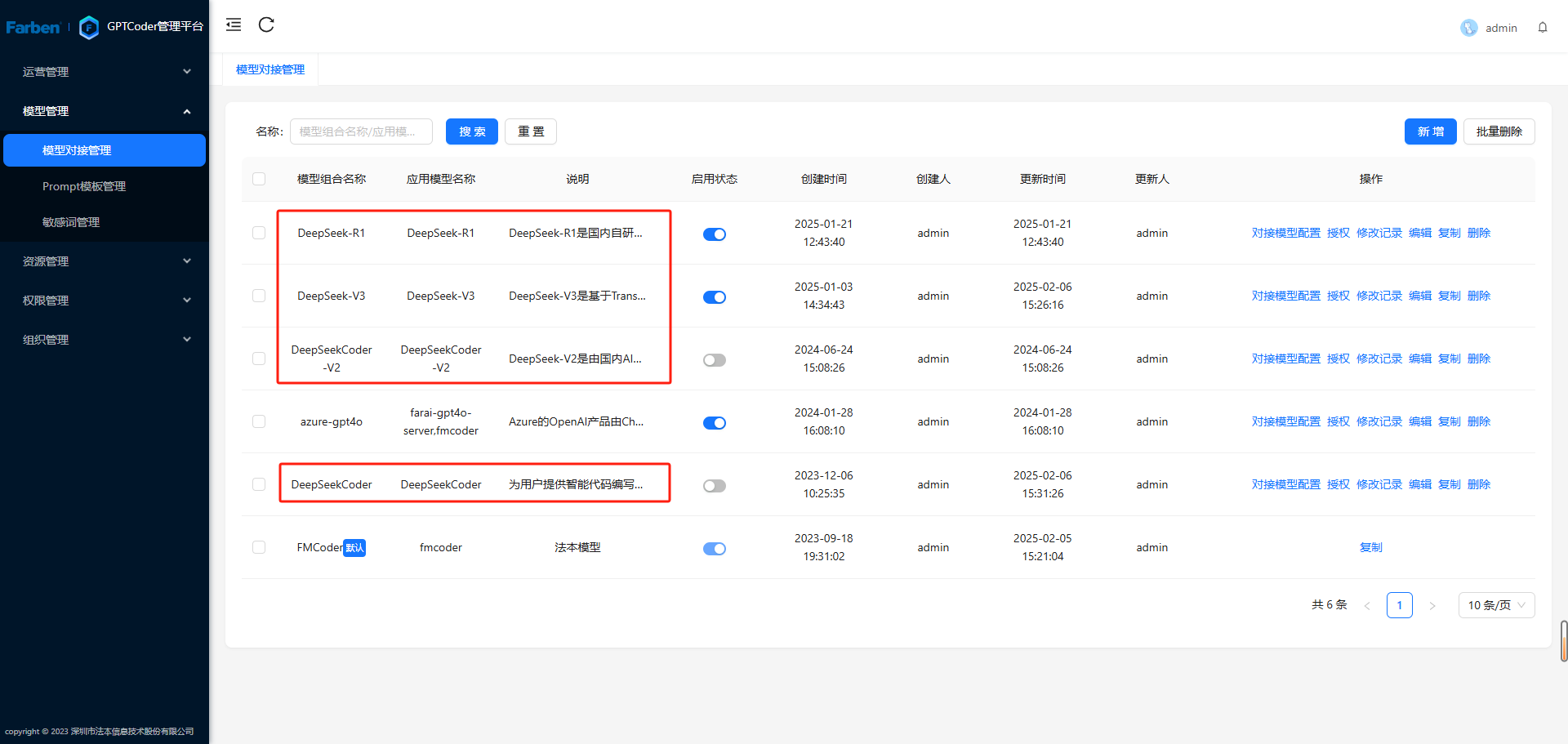Click the GPTCoder管理平台 logo icon
Image resolution: width=1568 pixels, height=744 pixels.
[89, 27]
